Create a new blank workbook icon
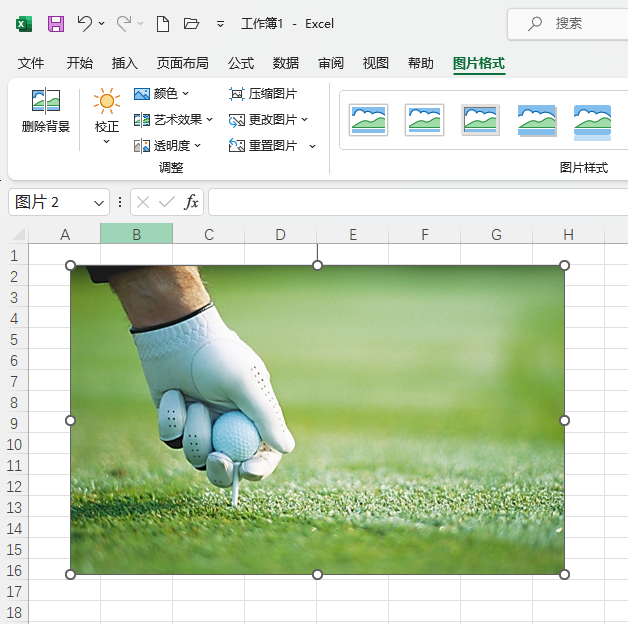Image resolution: width=628 pixels, height=624 pixels. (163, 24)
